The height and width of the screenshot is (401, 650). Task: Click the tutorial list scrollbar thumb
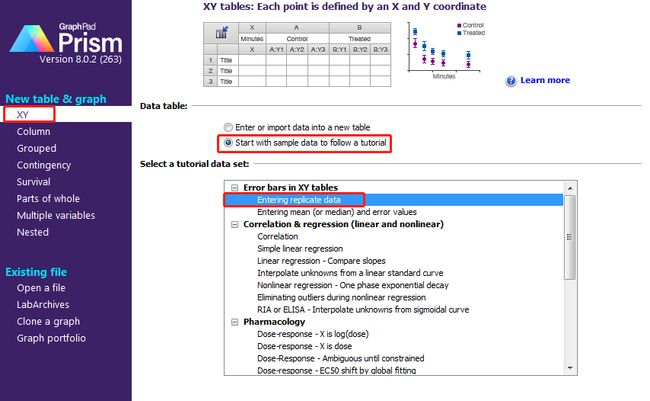click(570, 237)
